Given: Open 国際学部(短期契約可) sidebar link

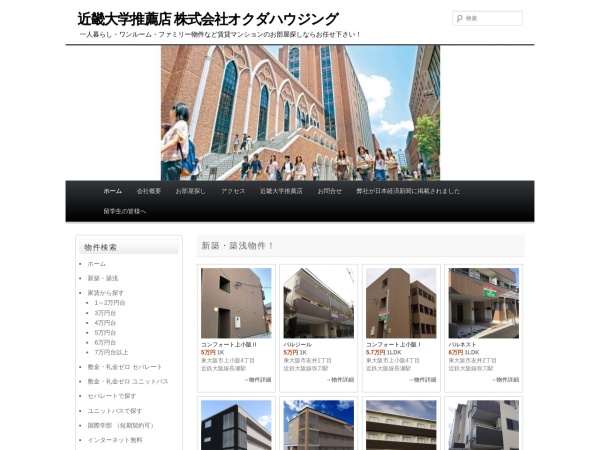Looking at the screenshot, I should [120, 425].
